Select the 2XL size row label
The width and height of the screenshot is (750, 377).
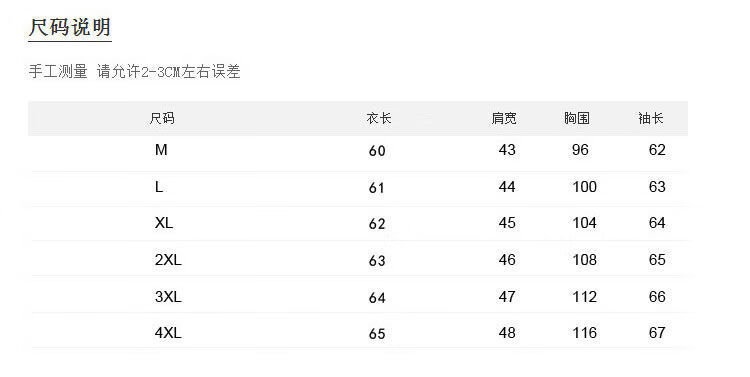coord(168,260)
